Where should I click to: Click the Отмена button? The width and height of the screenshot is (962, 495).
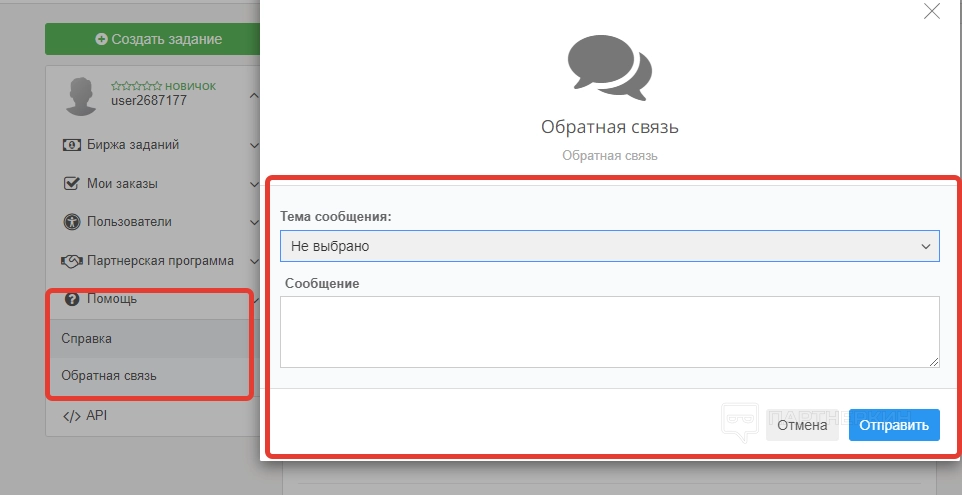click(x=802, y=425)
